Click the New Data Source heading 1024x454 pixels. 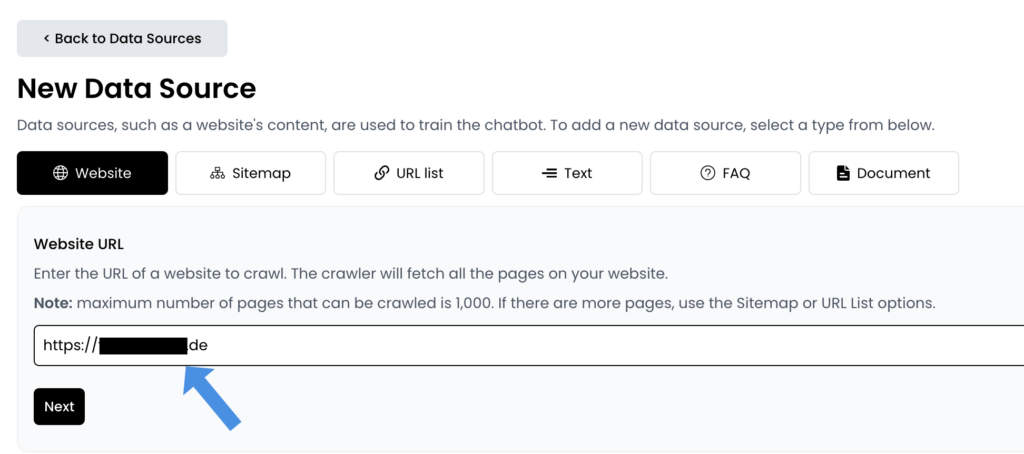tap(136, 88)
